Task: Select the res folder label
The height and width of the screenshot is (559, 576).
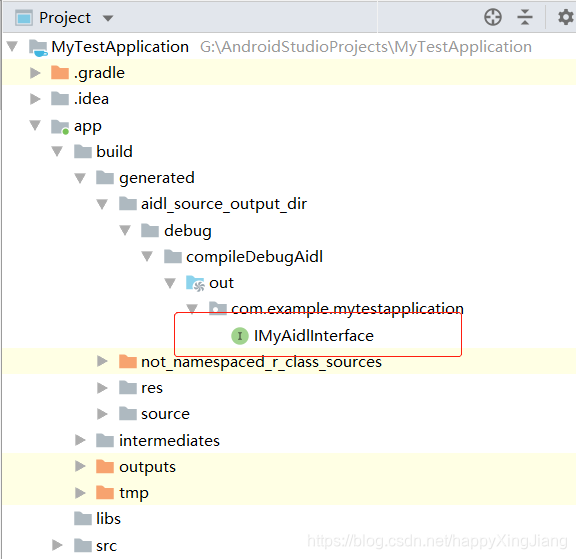Action: (152, 388)
